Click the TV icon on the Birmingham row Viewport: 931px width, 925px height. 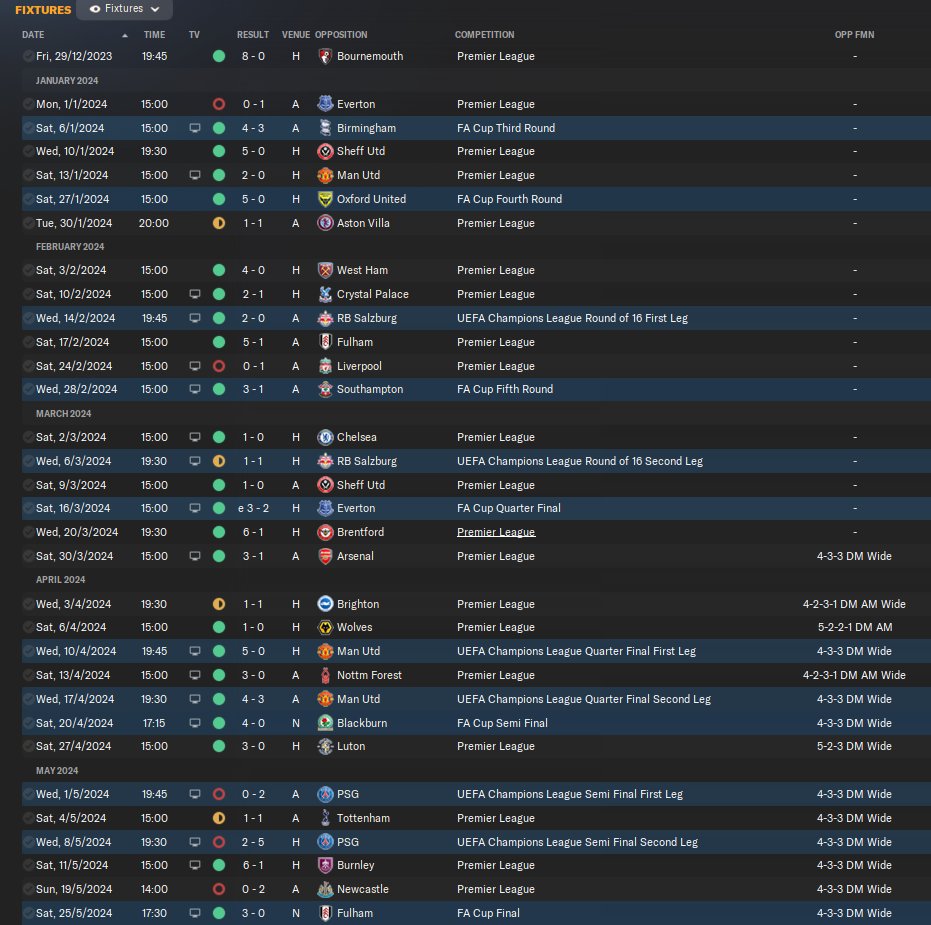coord(195,128)
